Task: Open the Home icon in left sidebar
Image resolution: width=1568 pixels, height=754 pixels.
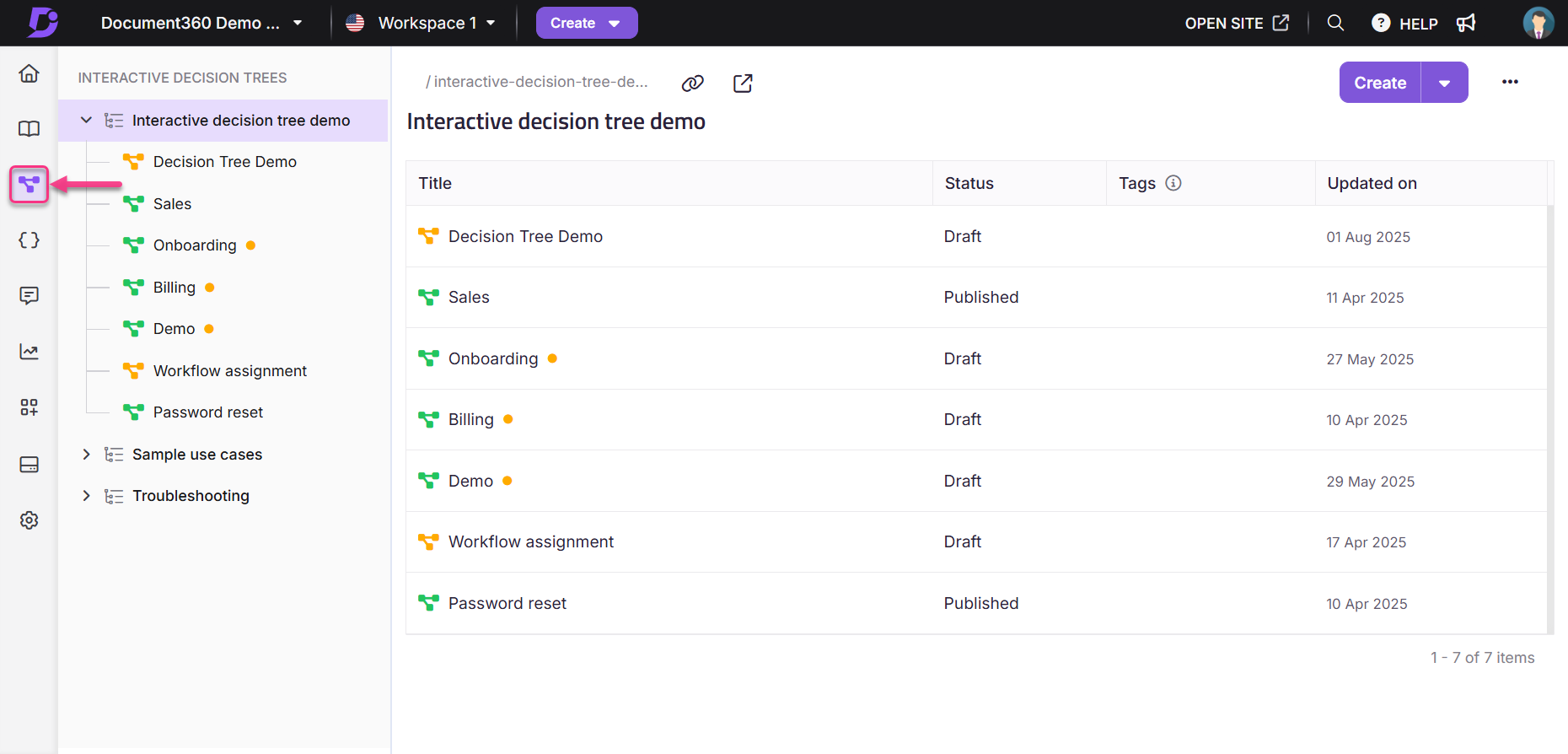Action: (x=29, y=73)
